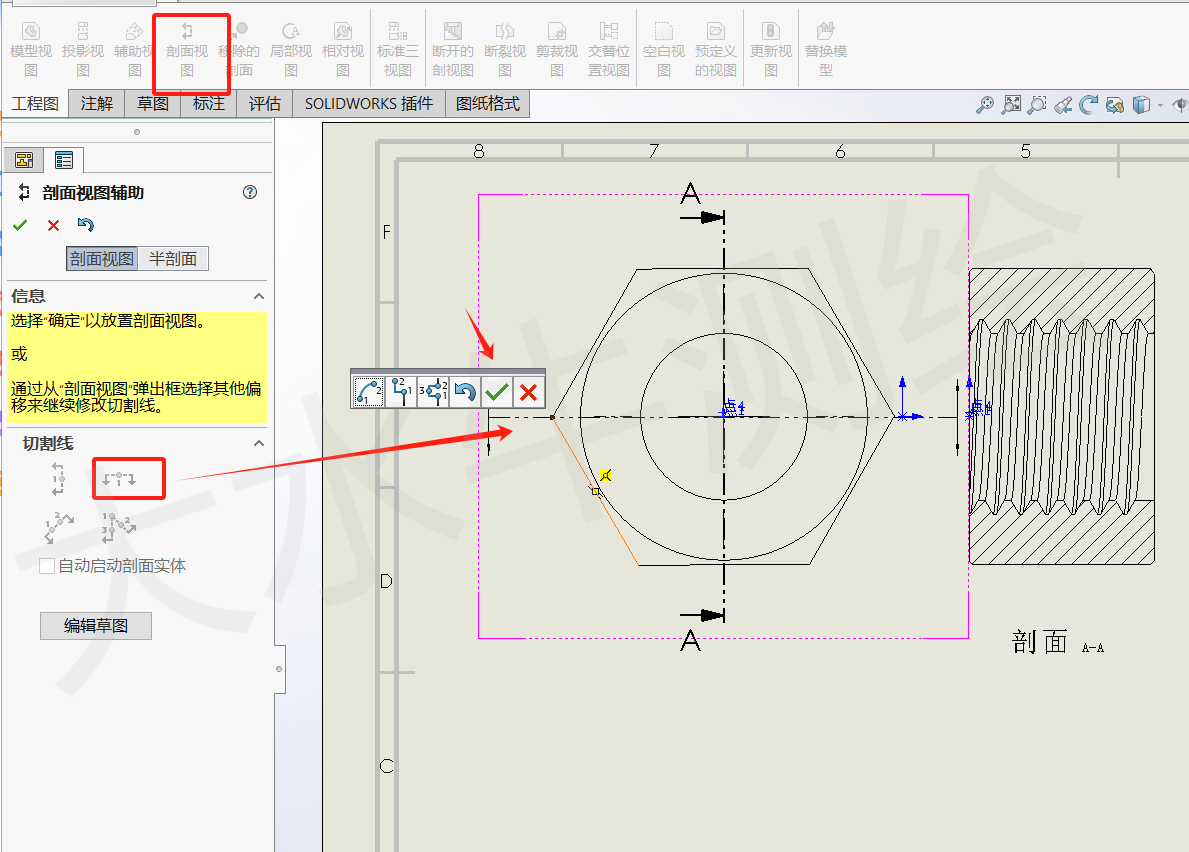
Task: Collapse the 切割线 section
Action: (x=259, y=443)
